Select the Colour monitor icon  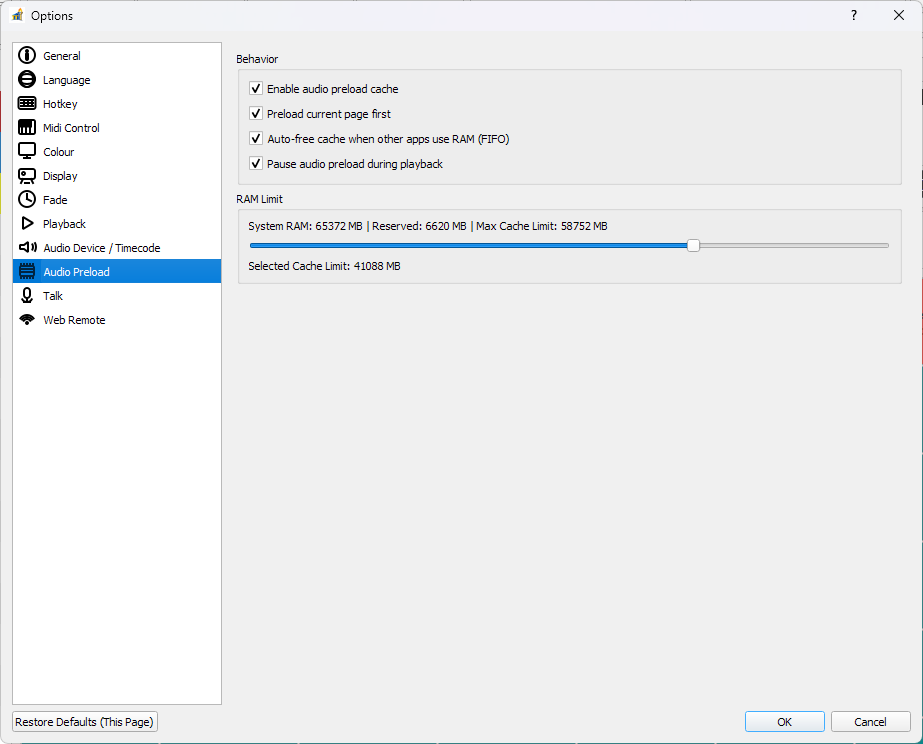pos(27,151)
